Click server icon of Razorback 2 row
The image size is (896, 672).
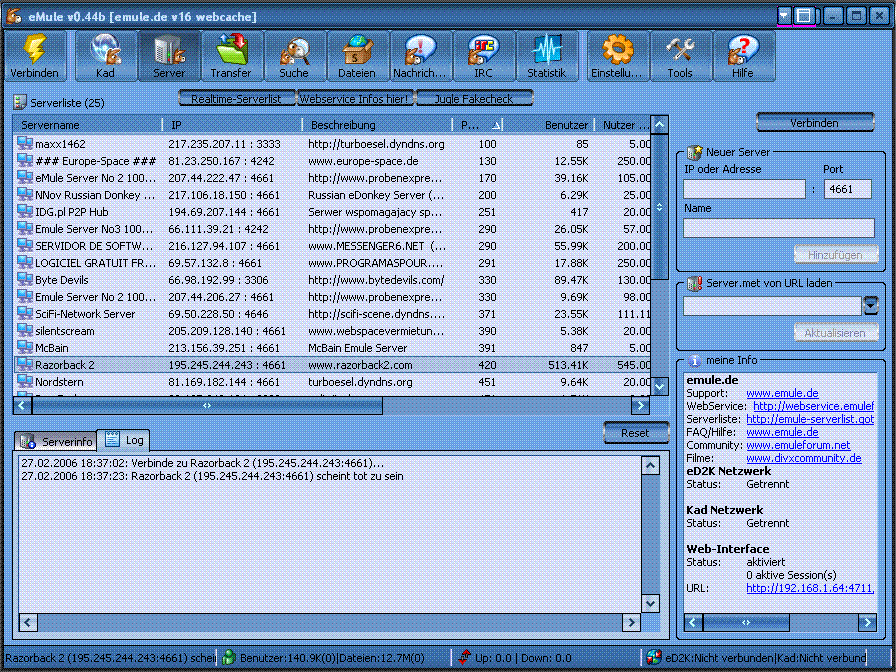25,364
